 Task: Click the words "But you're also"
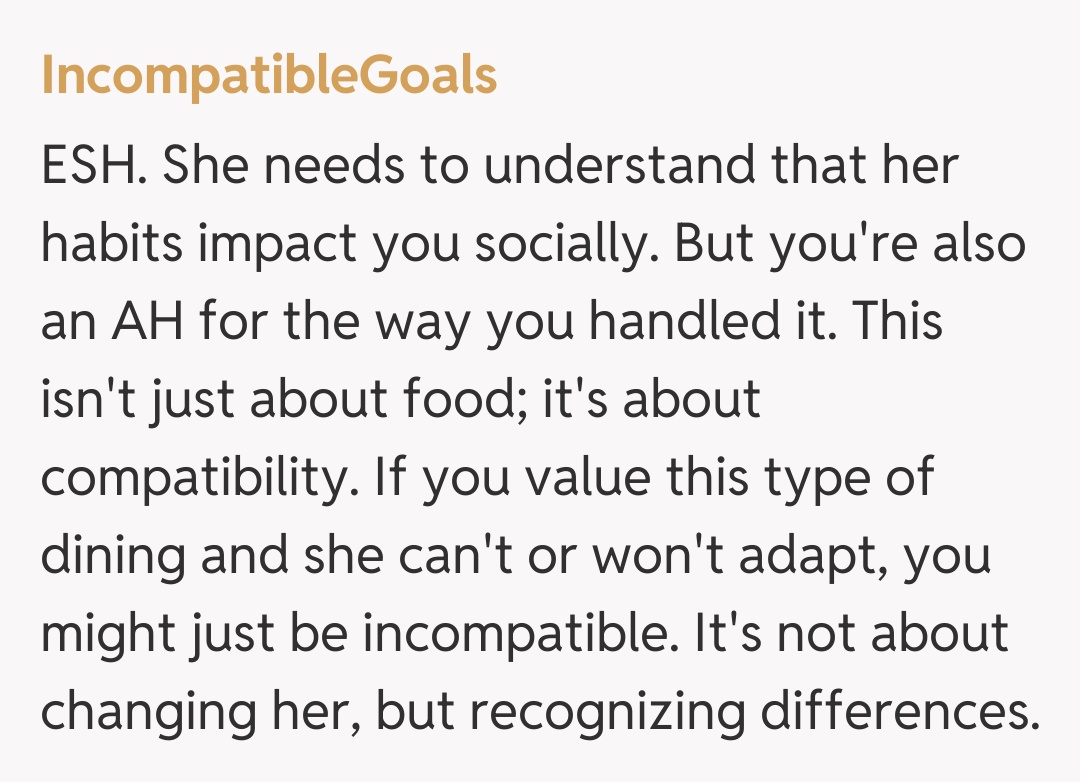click(x=851, y=245)
